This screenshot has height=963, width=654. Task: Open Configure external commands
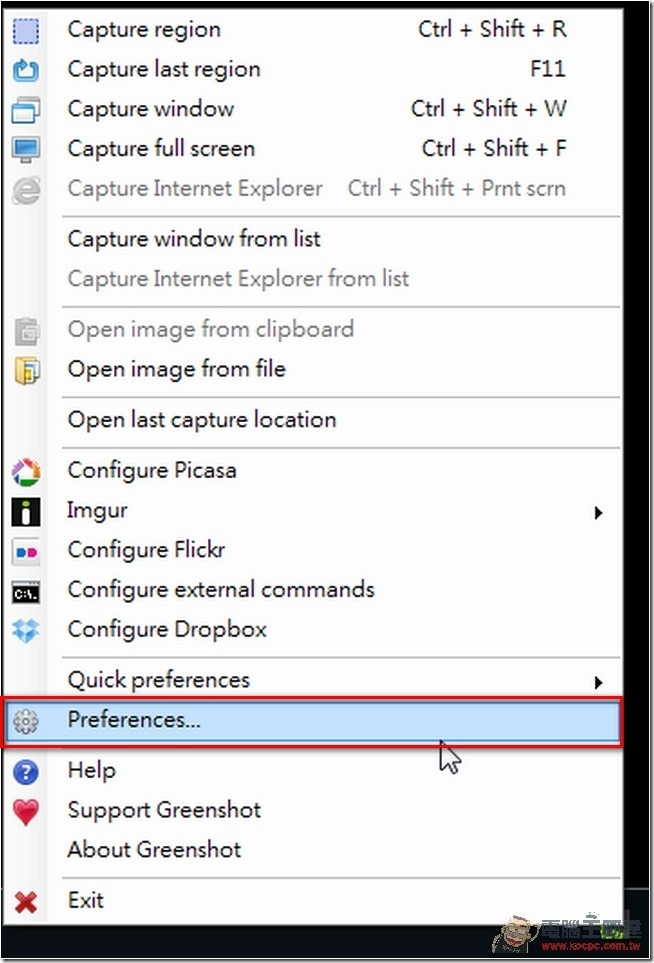click(x=221, y=590)
